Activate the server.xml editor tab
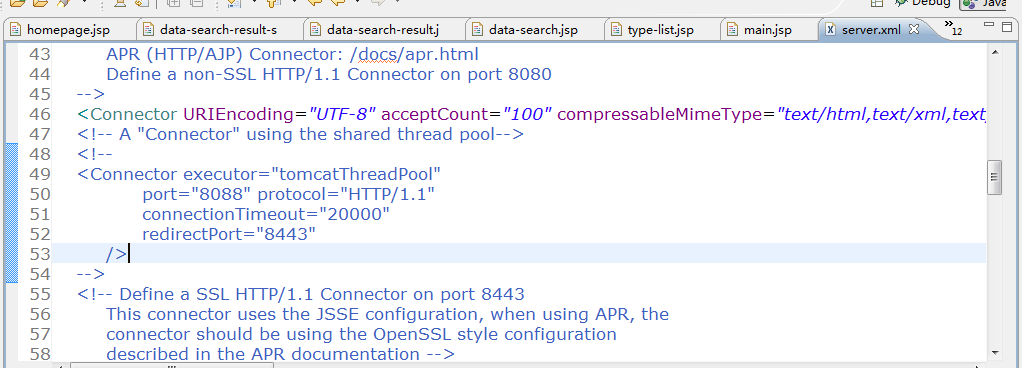The image size is (1022, 368). 871,30
